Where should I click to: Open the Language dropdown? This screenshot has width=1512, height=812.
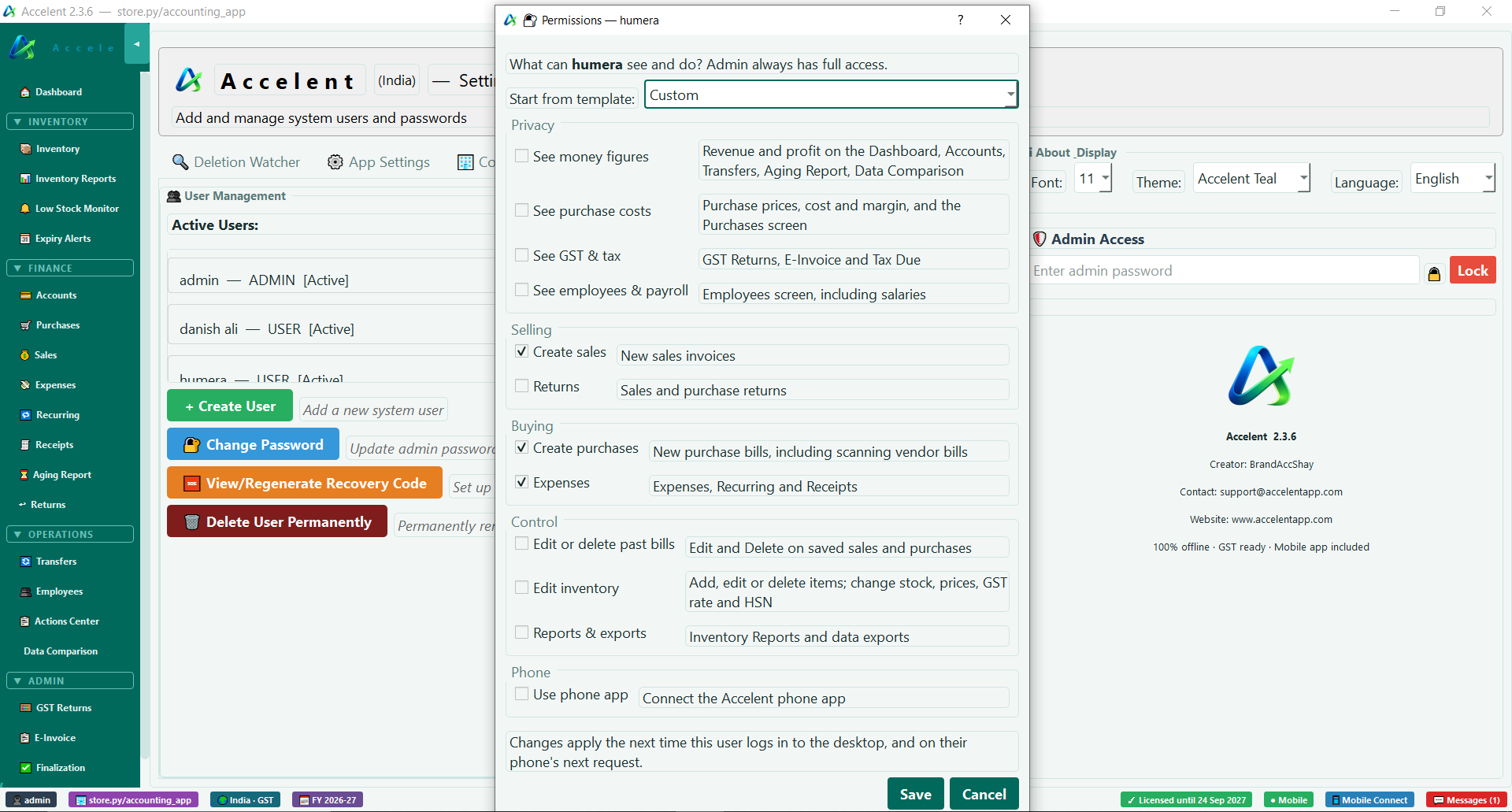point(1452,179)
